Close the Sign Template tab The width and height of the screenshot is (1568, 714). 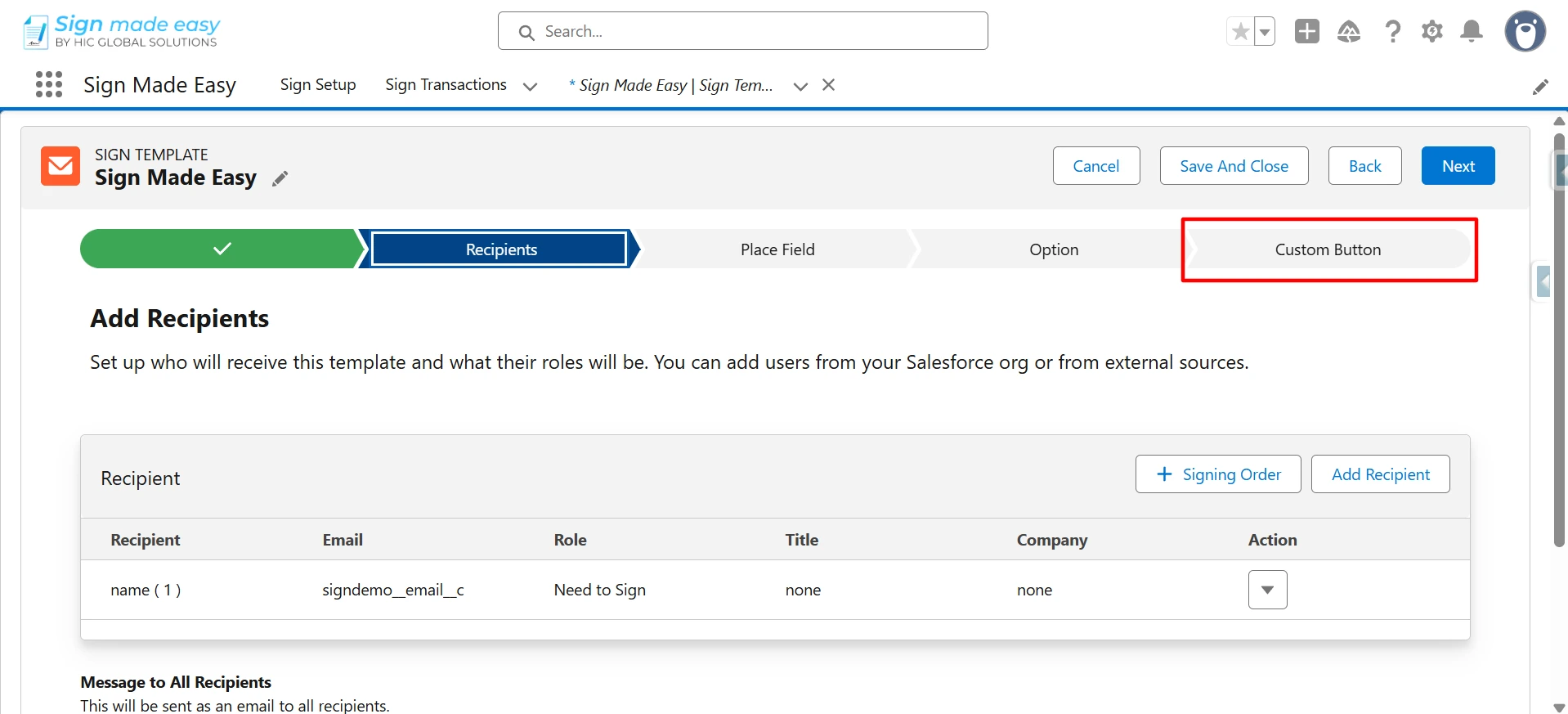pos(828,85)
